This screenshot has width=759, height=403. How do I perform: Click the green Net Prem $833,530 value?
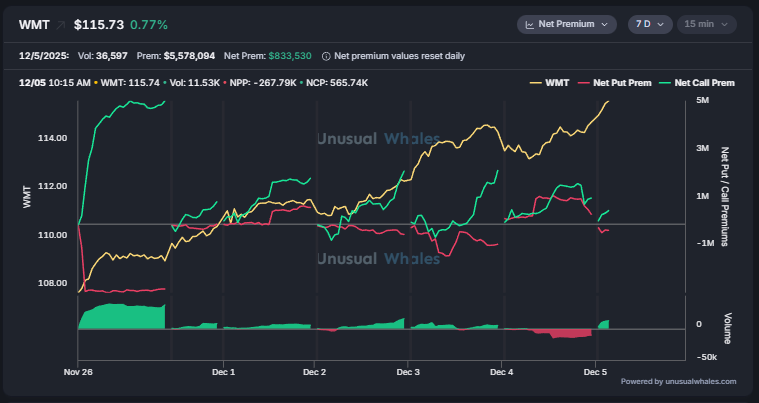tap(297, 56)
